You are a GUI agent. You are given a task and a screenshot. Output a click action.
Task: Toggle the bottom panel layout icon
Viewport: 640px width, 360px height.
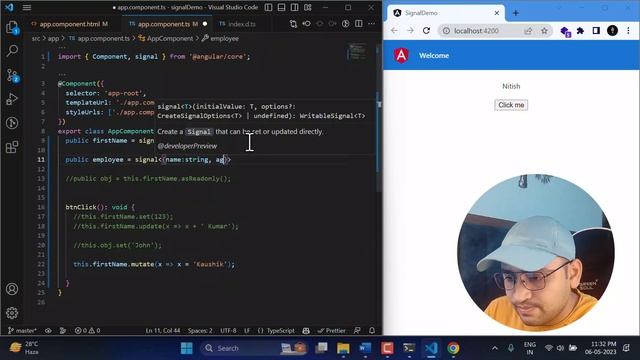tap(282, 7)
